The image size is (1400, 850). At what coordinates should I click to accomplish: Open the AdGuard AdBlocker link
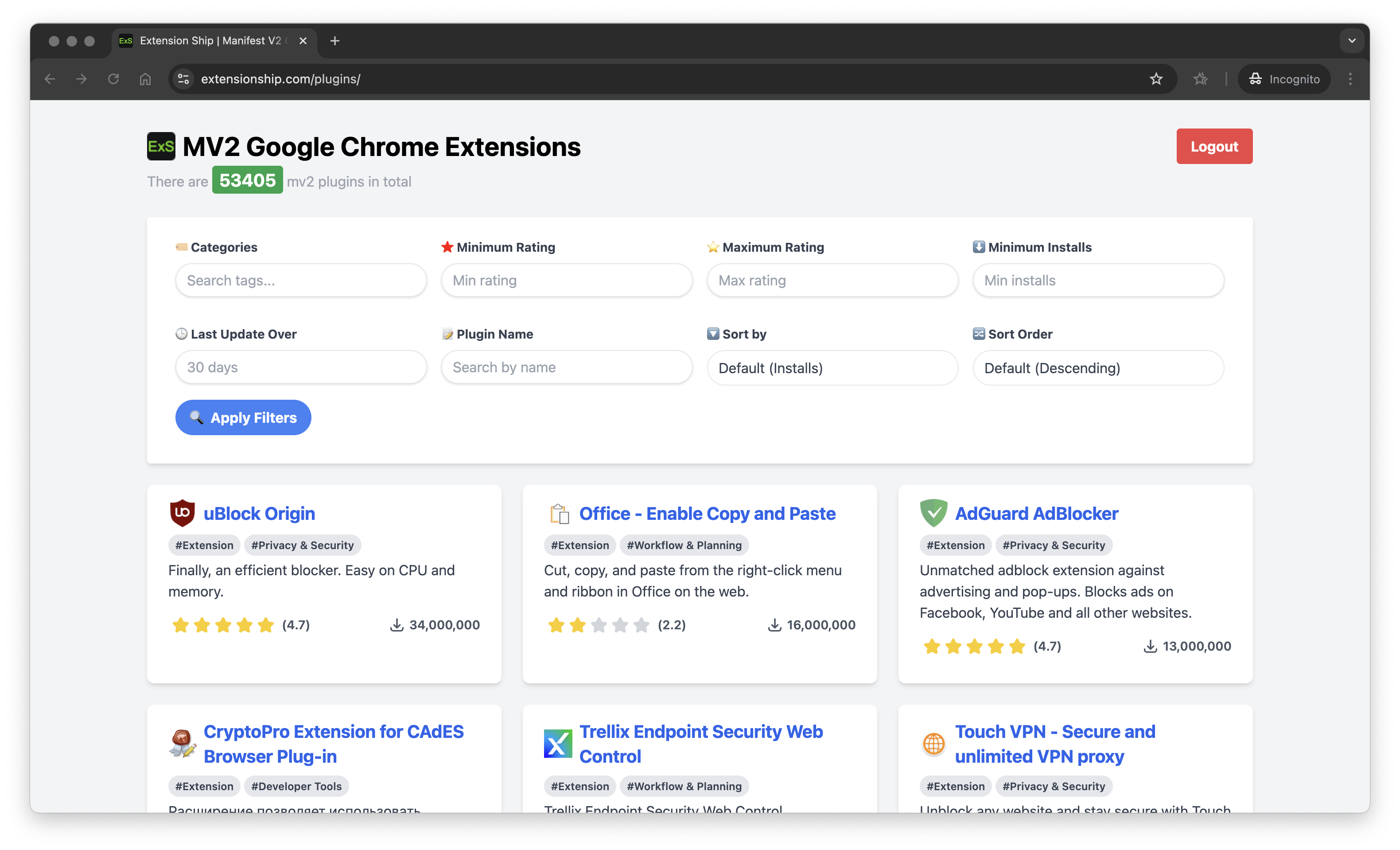1036,513
